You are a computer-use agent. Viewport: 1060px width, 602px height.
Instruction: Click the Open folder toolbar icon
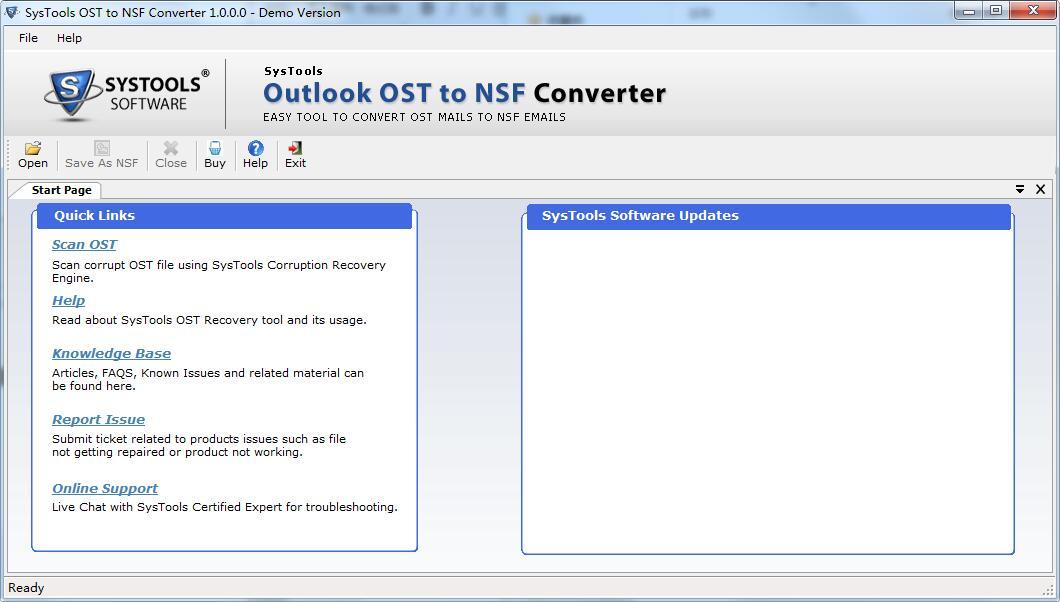click(32, 149)
